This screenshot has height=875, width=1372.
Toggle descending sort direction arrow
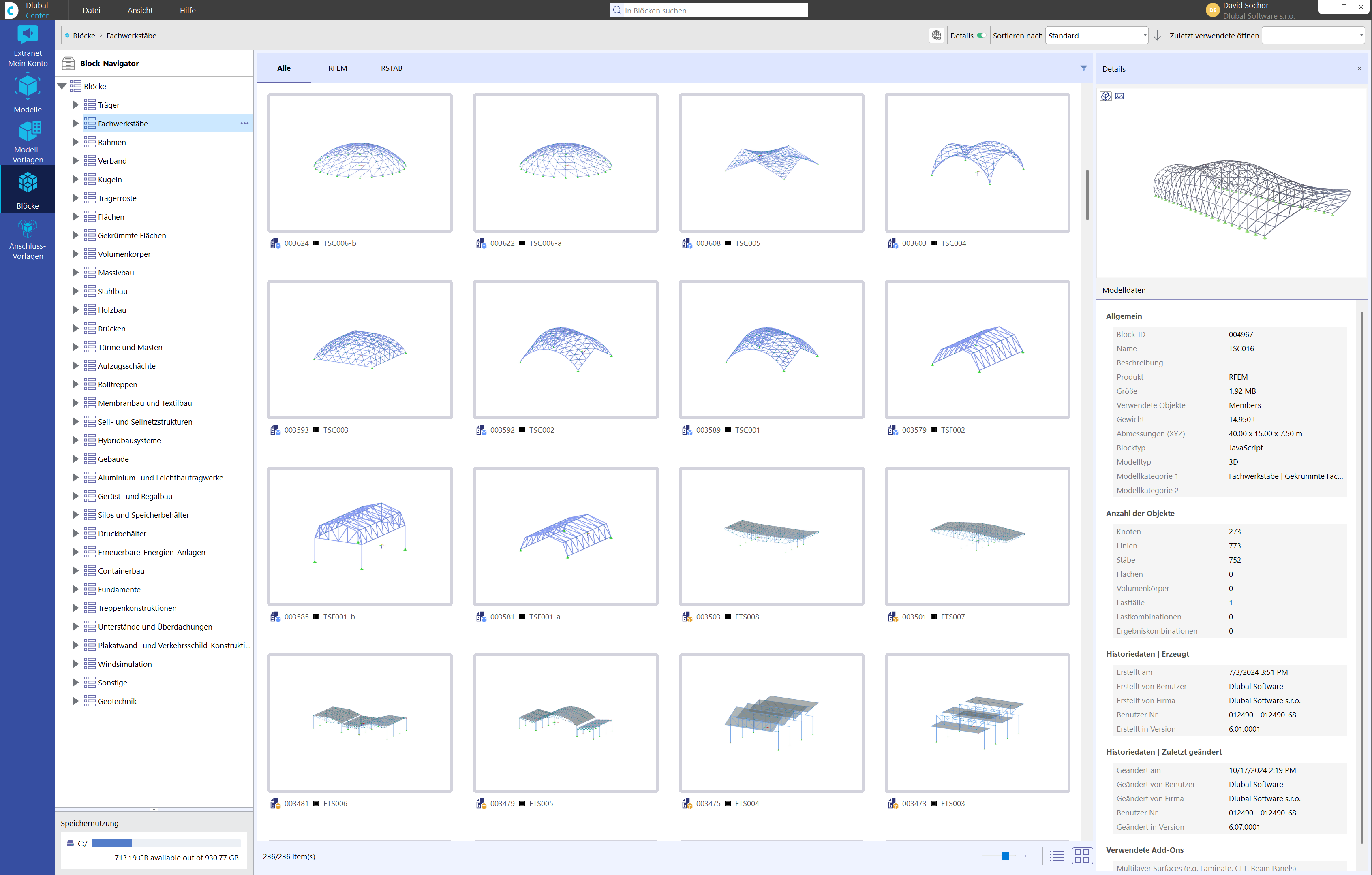click(x=1157, y=35)
